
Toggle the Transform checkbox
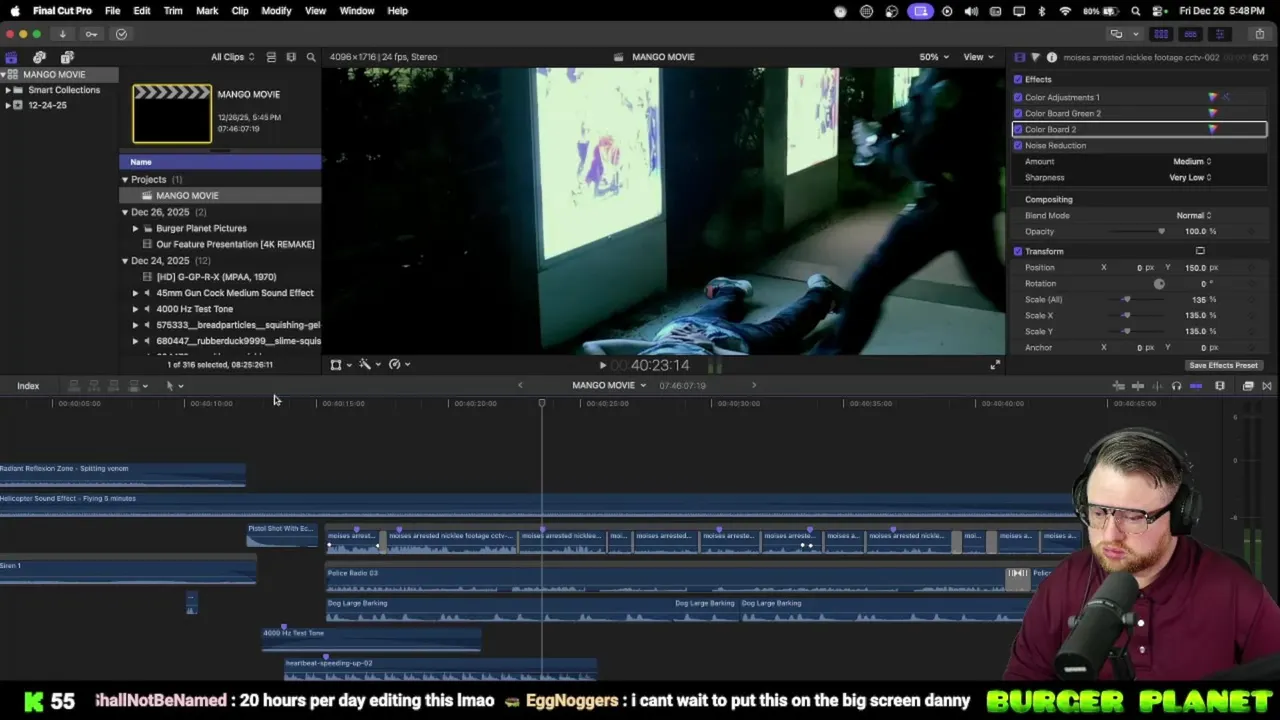click(x=1018, y=251)
